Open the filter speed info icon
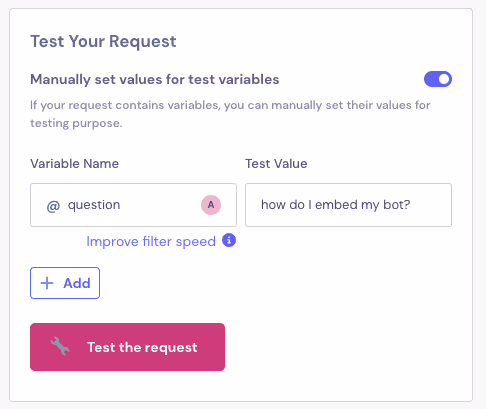The height and width of the screenshot is (409, 486). tap(229, 240)
